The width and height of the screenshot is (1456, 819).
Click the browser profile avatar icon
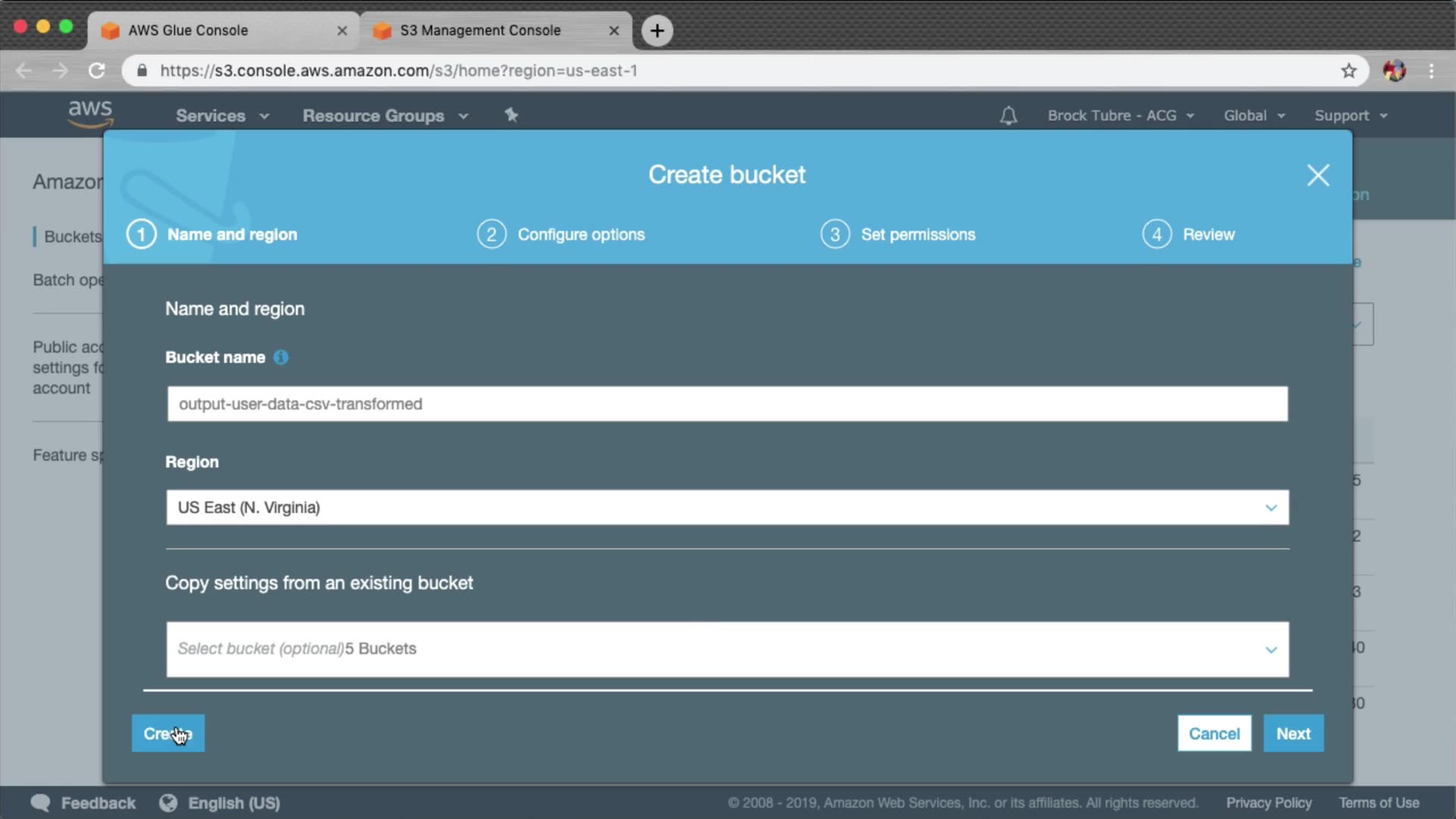click(1394, 71)
